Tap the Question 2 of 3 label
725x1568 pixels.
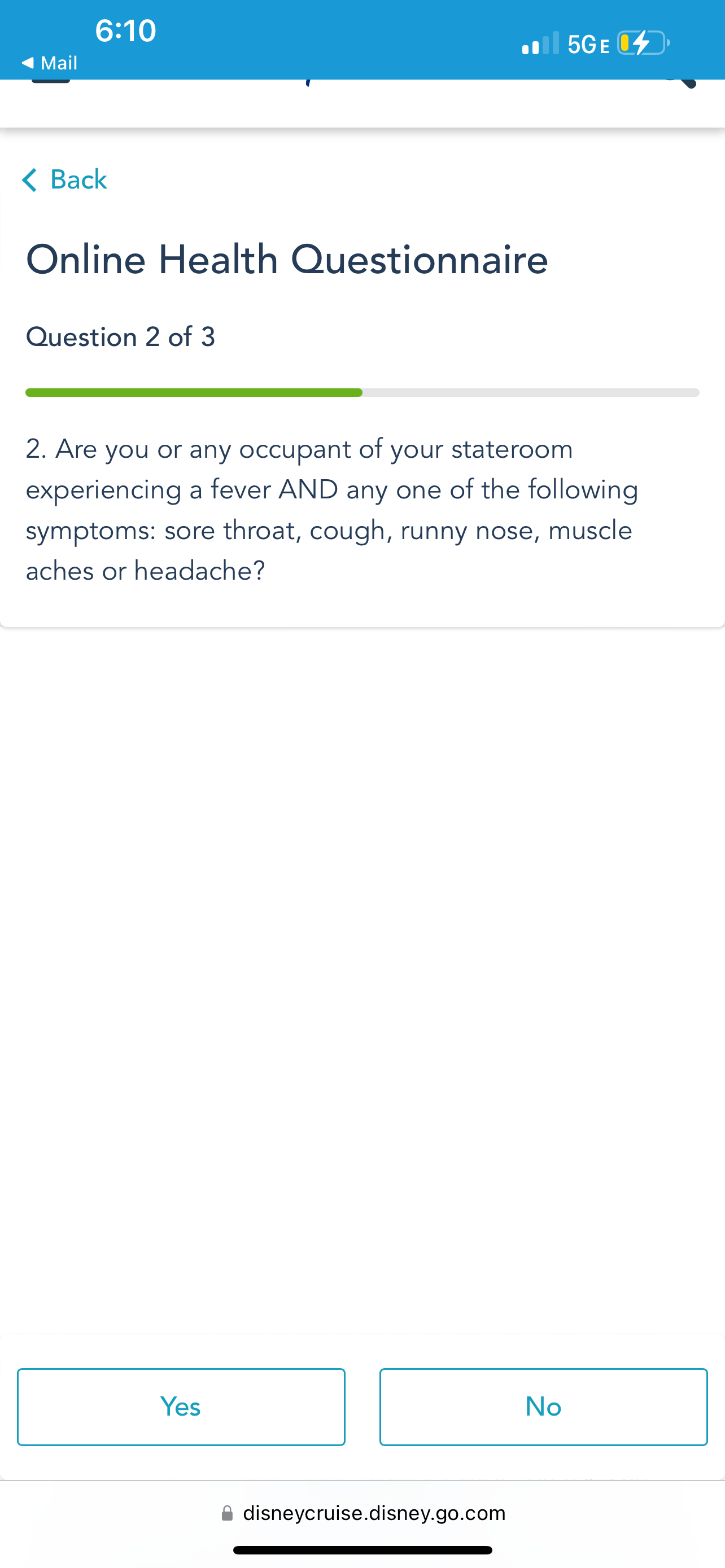(120, 337)
